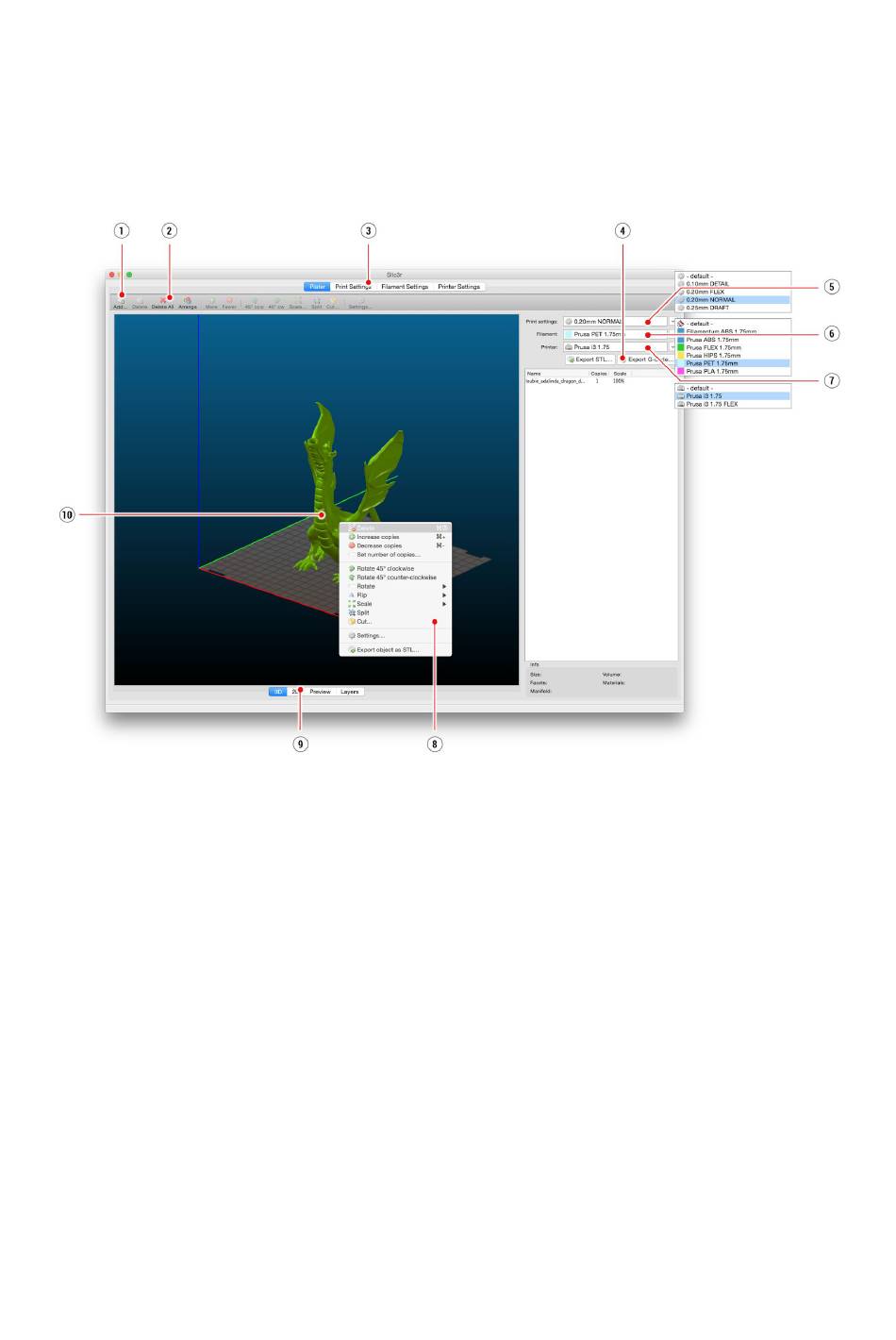Select Prusa PET 1.75mm filament option

pyautogui.click(x=733, y=363)
